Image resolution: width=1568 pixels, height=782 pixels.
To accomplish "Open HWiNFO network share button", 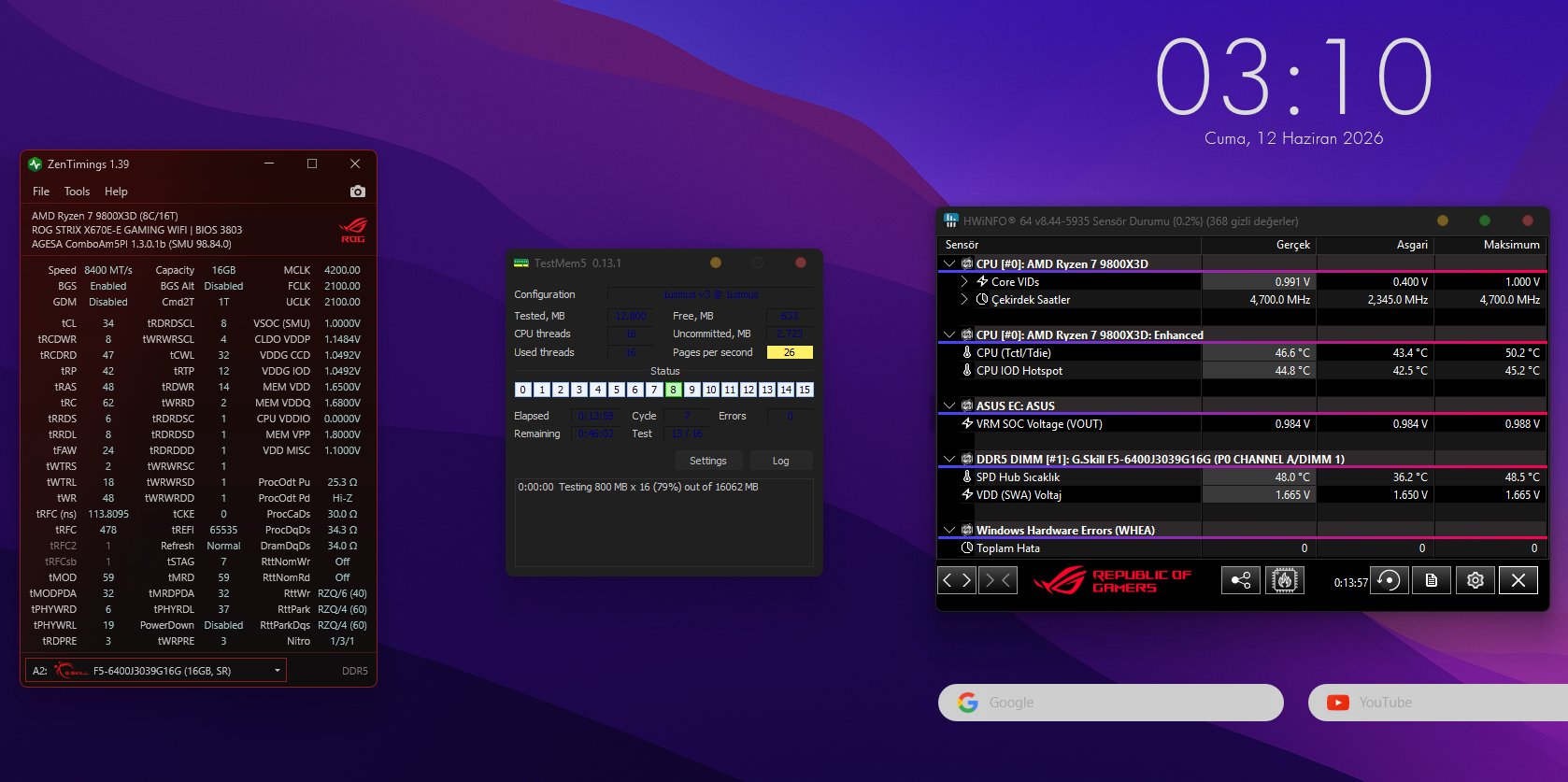I will pos(1241,580).
